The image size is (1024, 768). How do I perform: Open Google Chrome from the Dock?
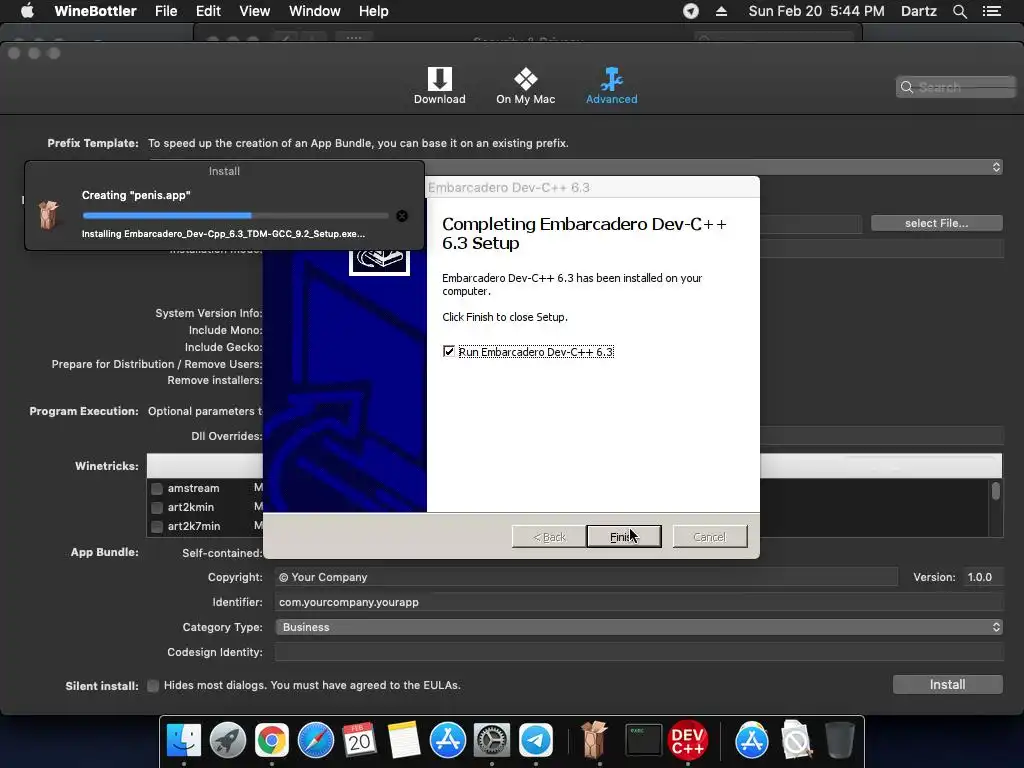click(272, 741)
